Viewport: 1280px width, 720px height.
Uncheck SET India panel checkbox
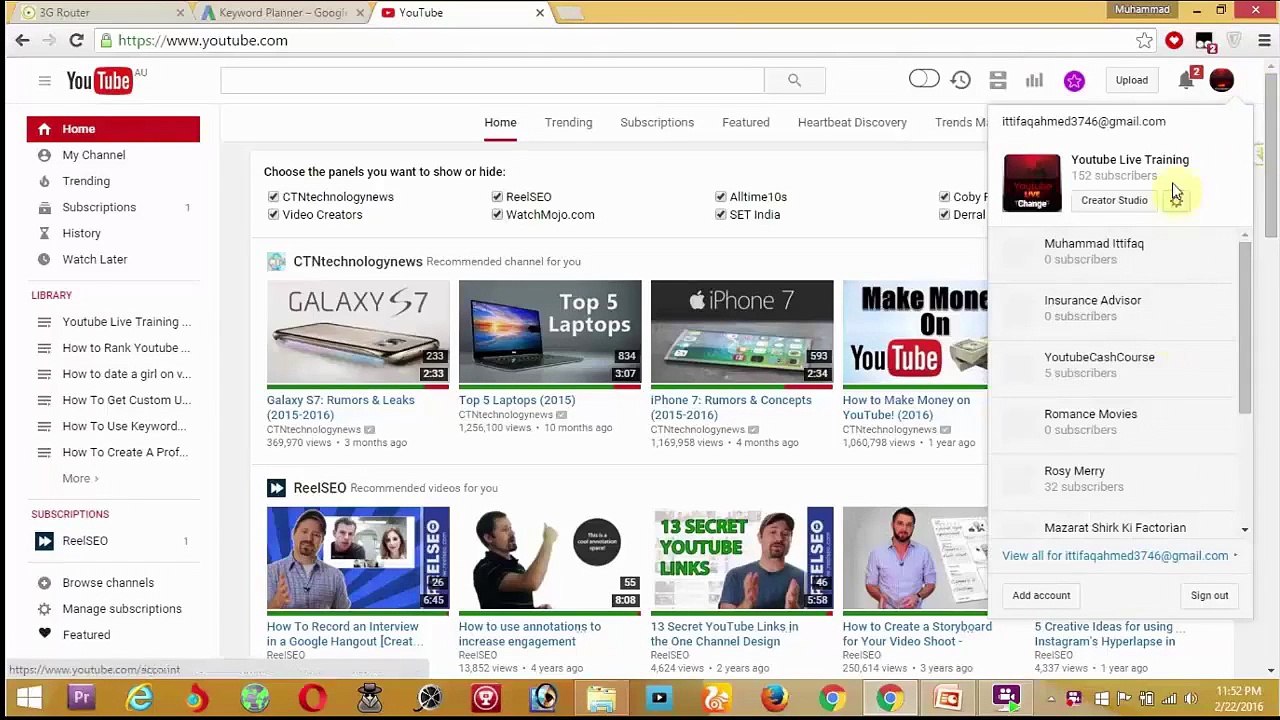[x=720, y=215]
